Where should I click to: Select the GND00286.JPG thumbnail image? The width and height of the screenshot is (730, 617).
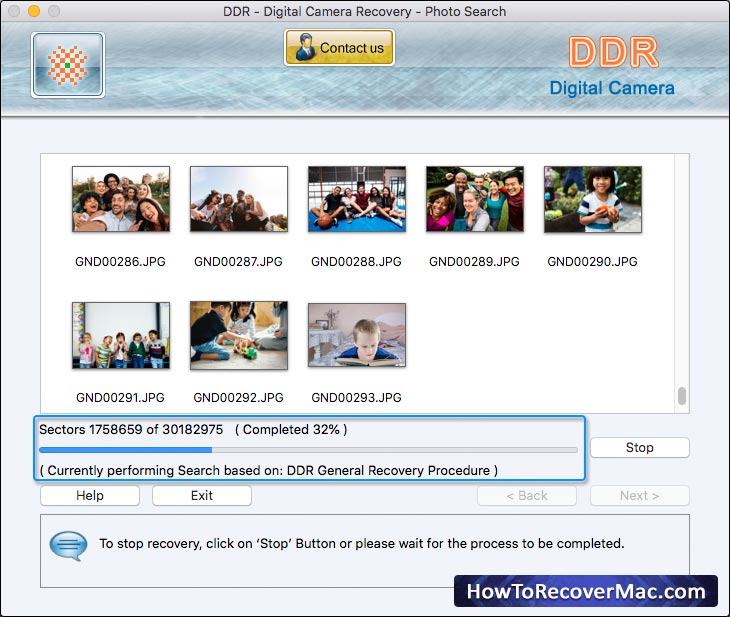(121, 199)
